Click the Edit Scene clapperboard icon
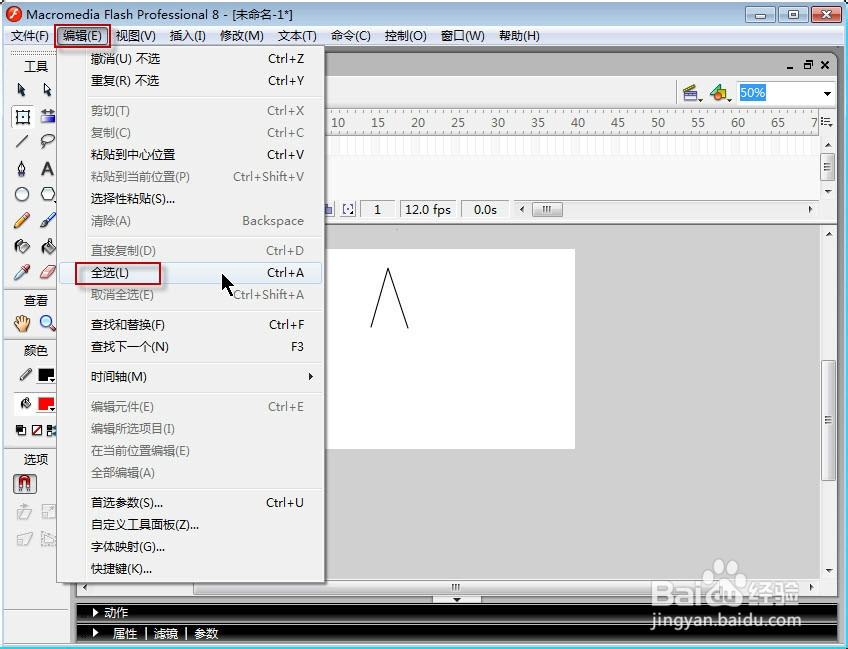 [x=692, y=93]
